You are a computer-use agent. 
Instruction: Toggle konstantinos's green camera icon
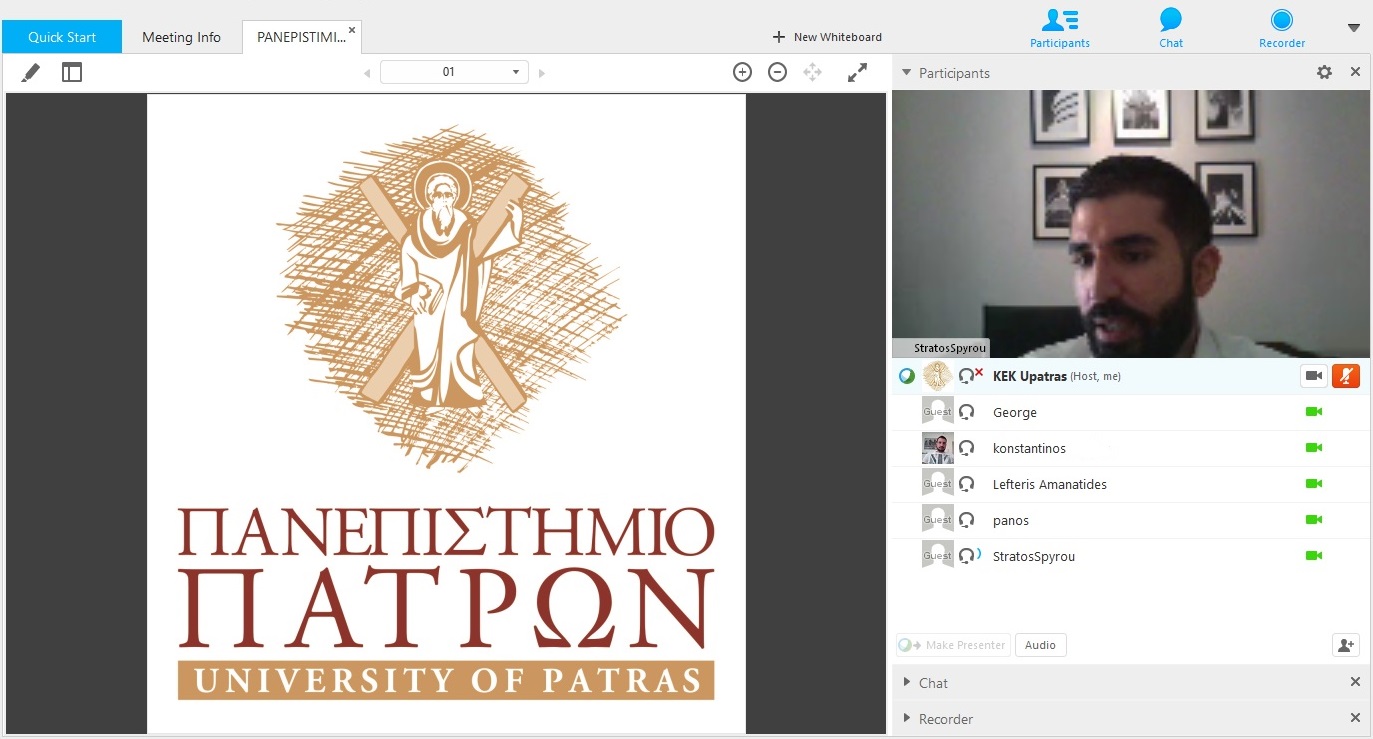tap(1314, 448)
